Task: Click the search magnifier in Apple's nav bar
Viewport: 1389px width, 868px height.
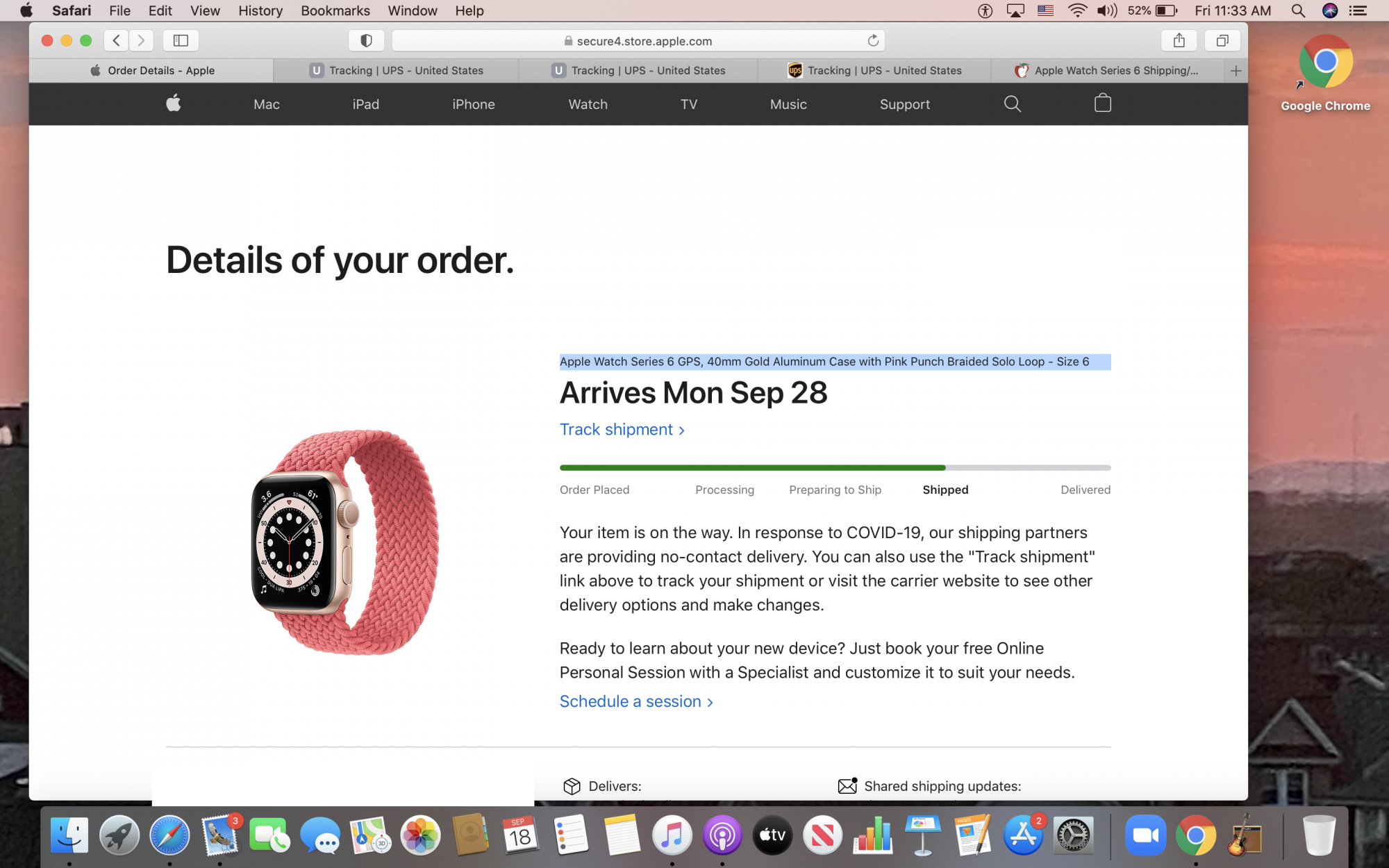Action: coord(1013,103)
